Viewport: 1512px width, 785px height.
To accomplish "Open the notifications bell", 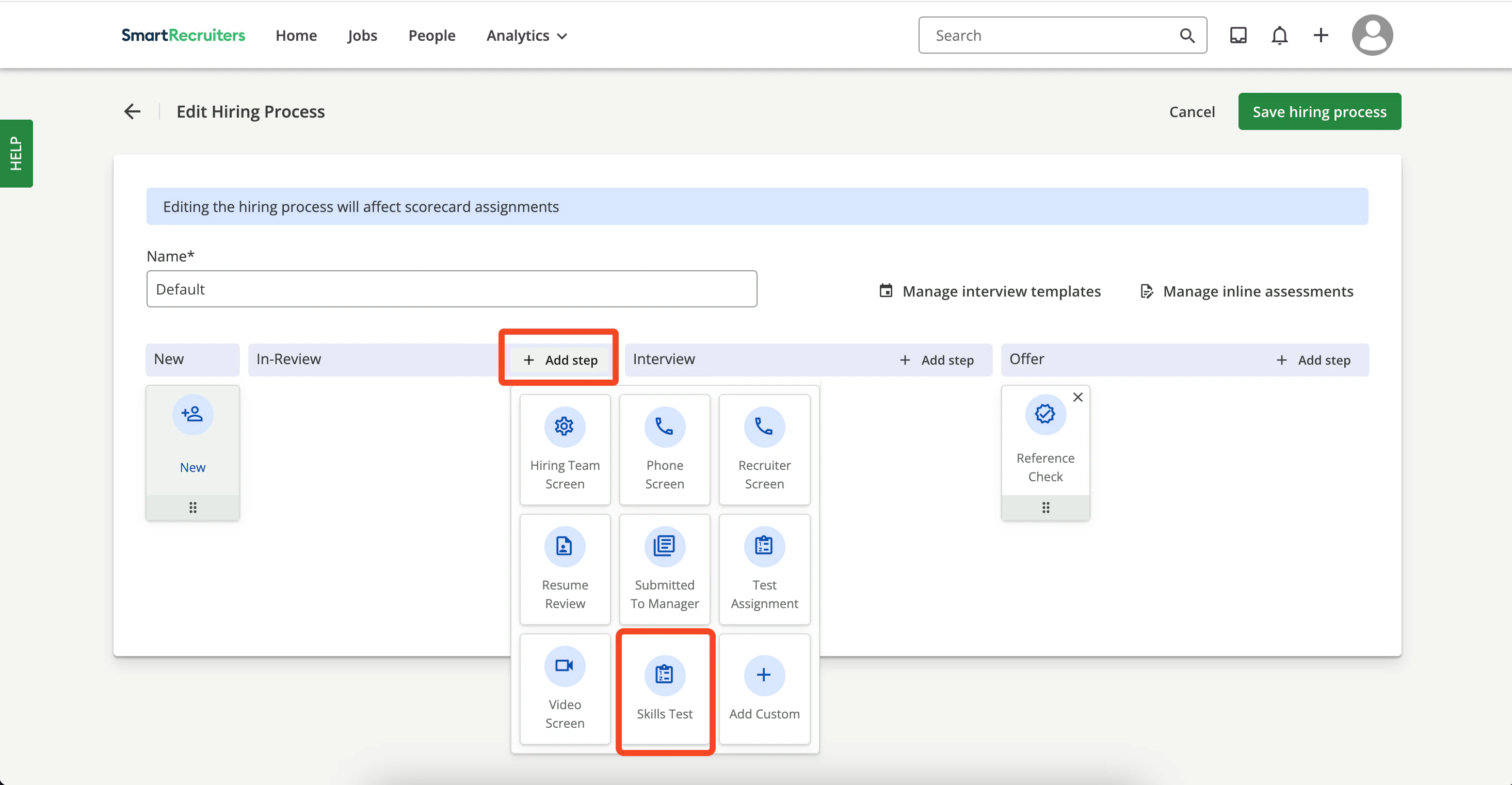I will pos(1279,36).
